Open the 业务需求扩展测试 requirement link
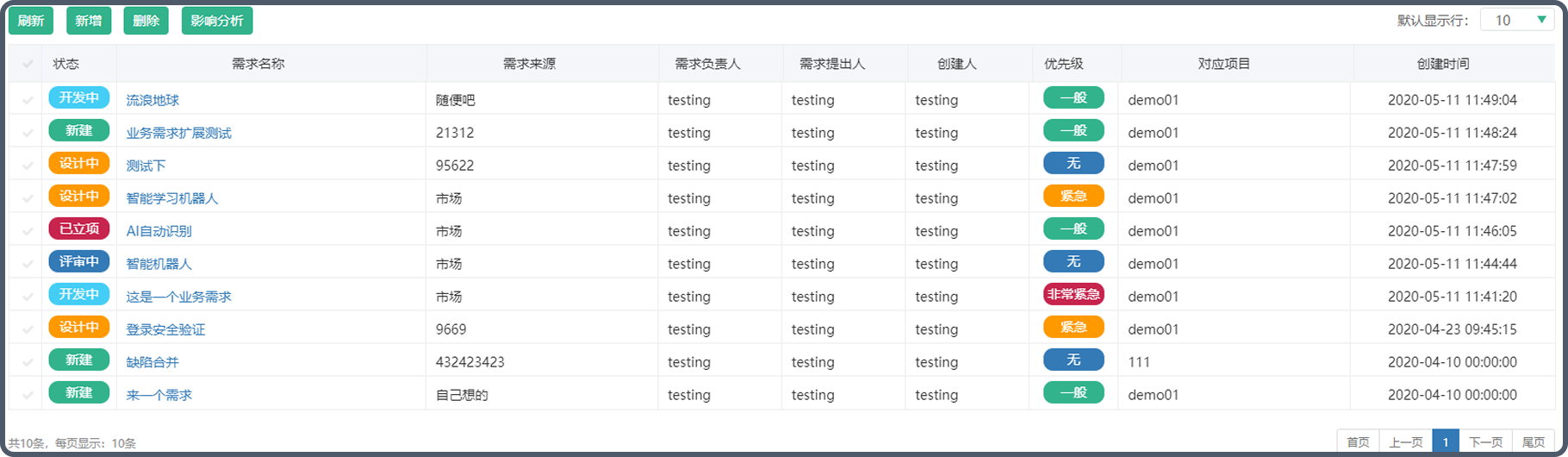The image size is (1568, 457). coord(179,133)
